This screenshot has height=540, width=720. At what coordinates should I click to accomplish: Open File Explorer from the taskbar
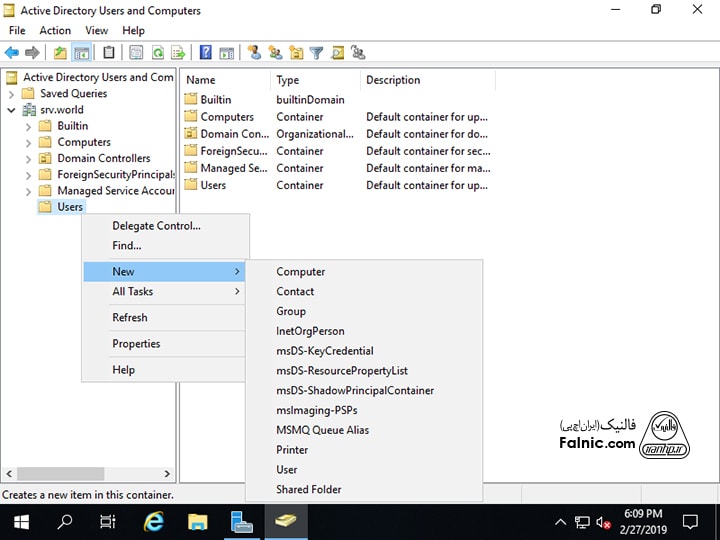[x=197, y=521]
